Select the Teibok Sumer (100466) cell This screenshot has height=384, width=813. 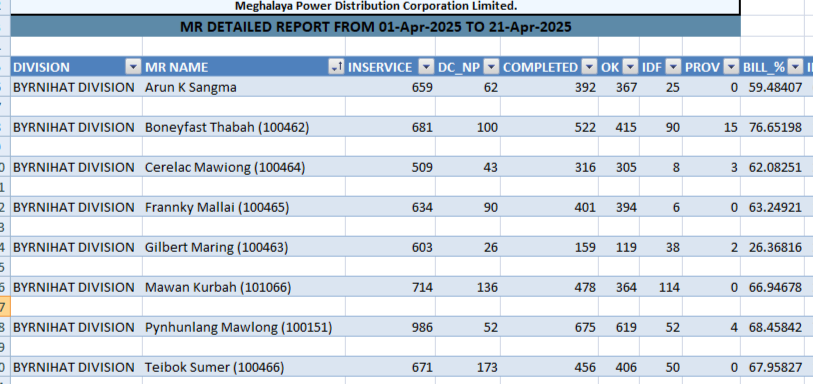click(244, 367)
